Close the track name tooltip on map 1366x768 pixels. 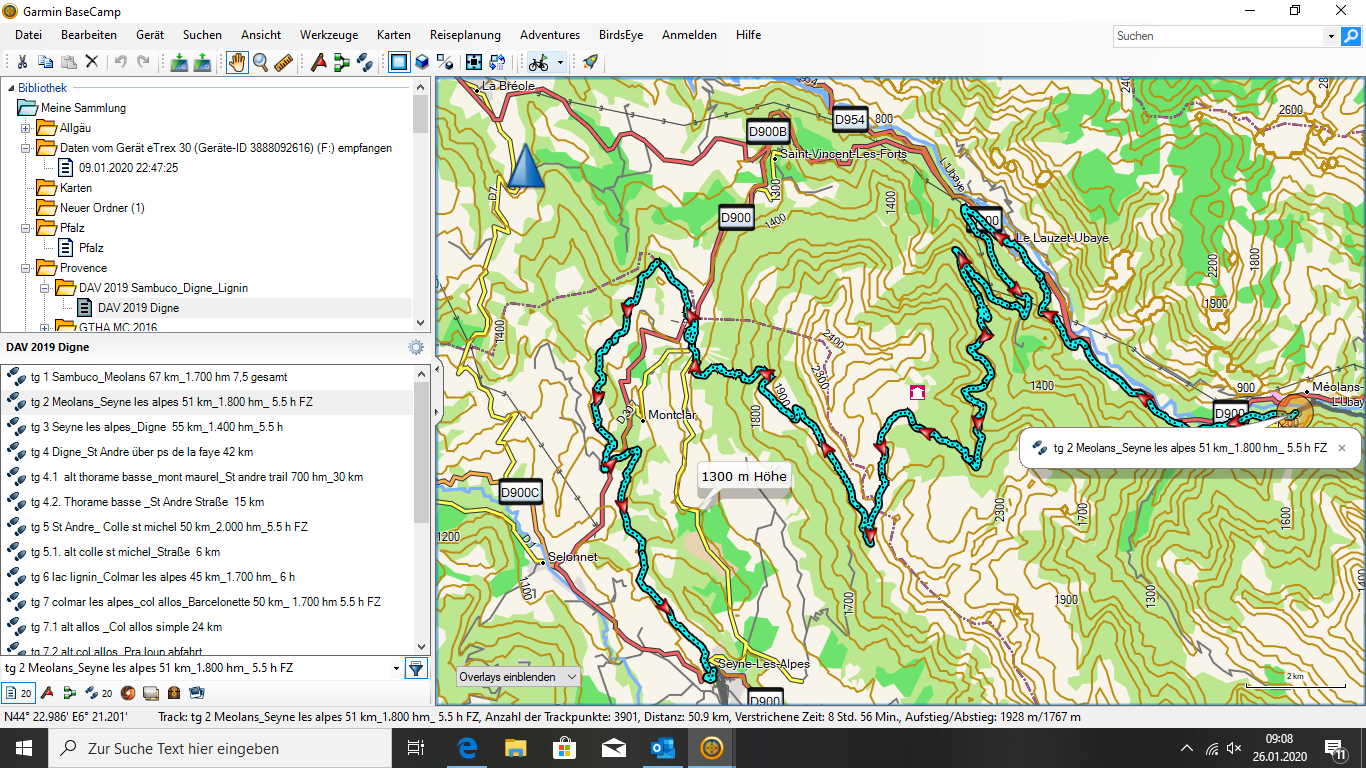(1342, 448)
